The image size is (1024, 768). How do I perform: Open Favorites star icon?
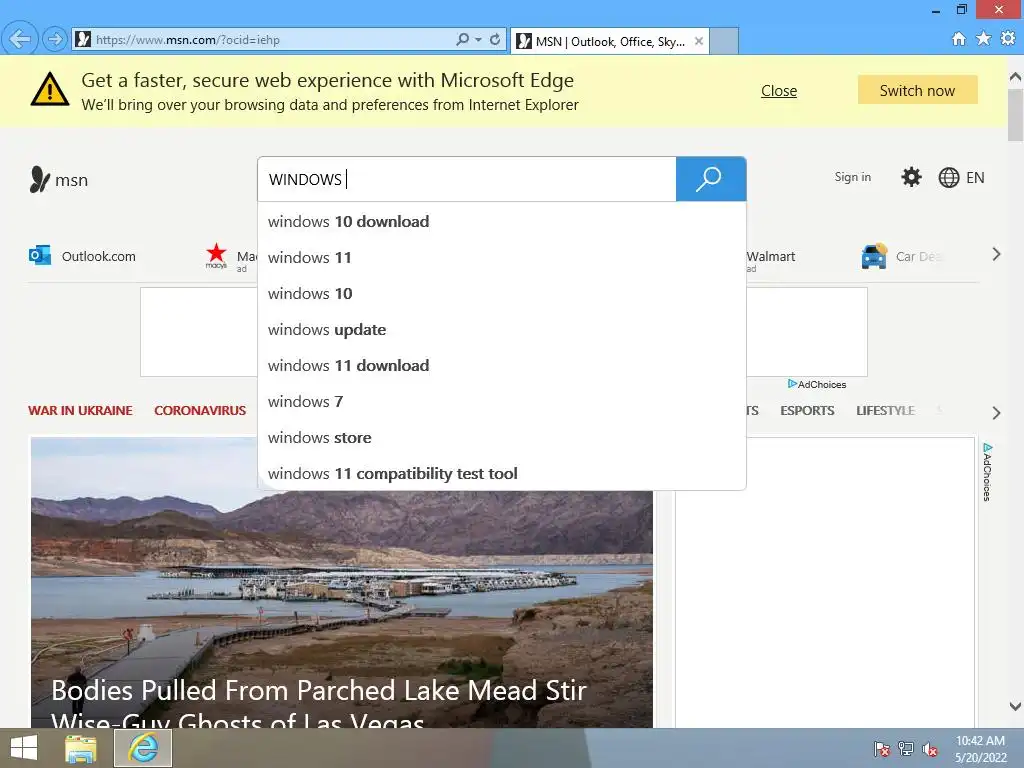pos(984,39)
